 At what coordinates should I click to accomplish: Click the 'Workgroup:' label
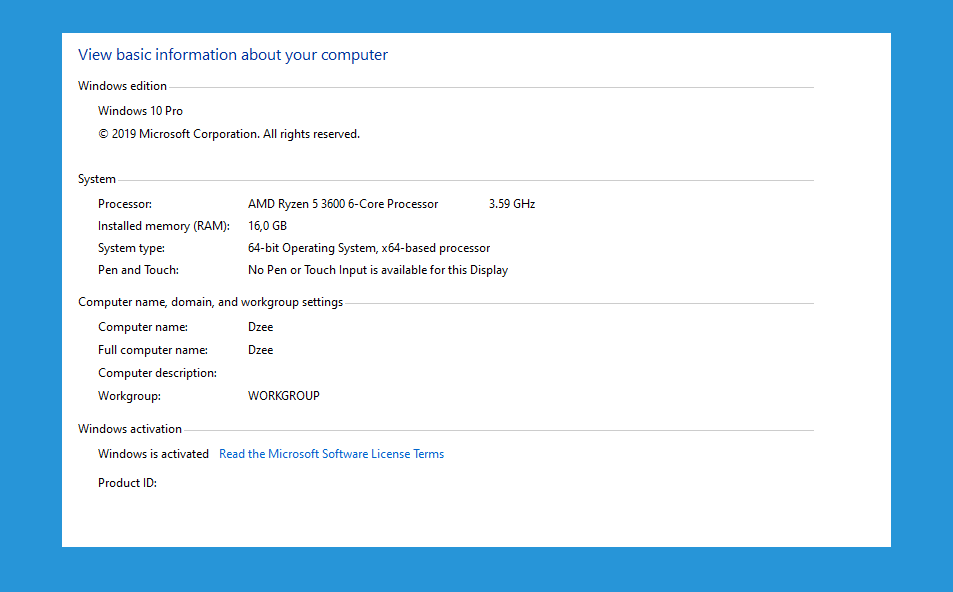click(x=129, y=396)
